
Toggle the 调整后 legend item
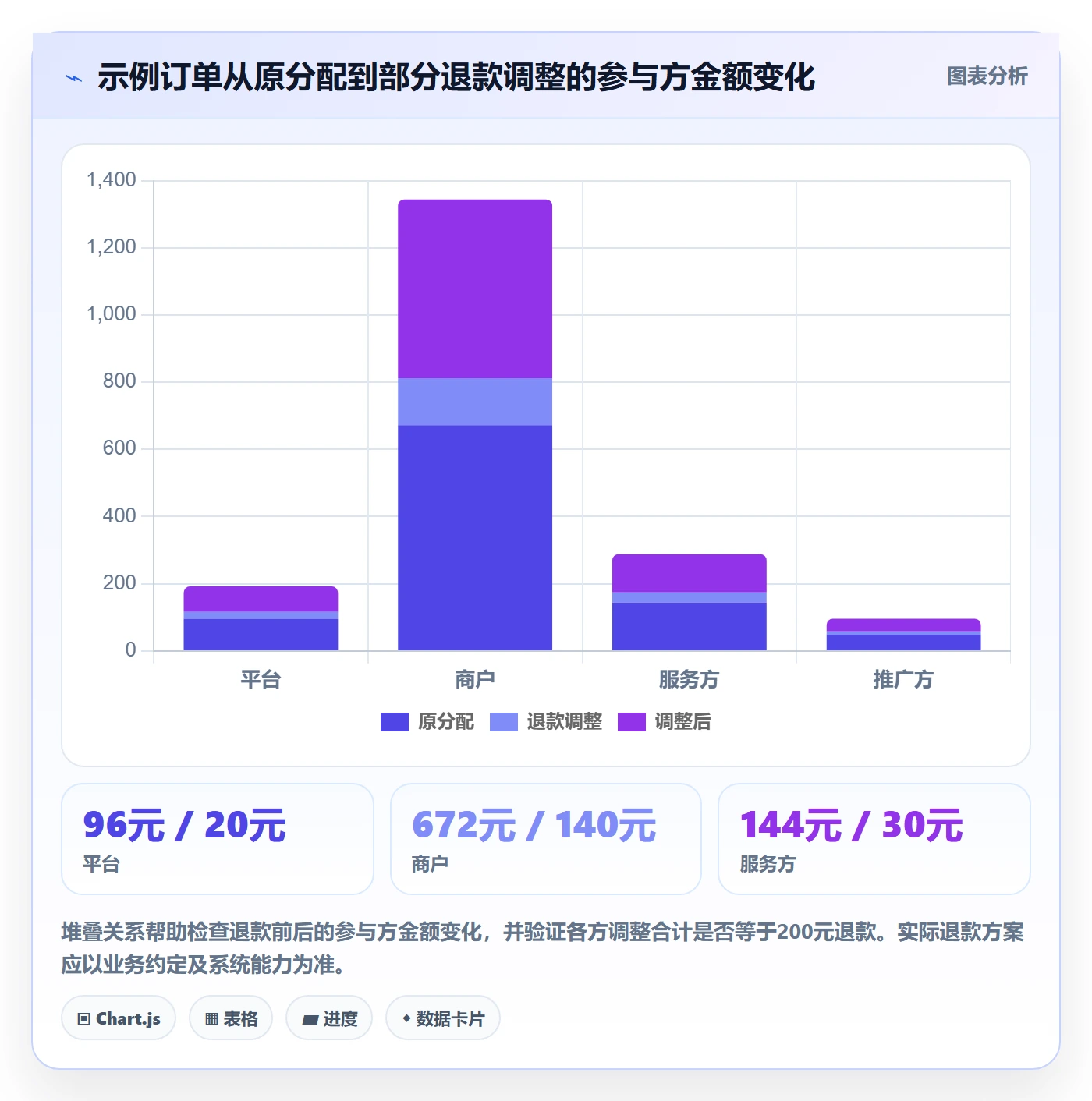664,722
